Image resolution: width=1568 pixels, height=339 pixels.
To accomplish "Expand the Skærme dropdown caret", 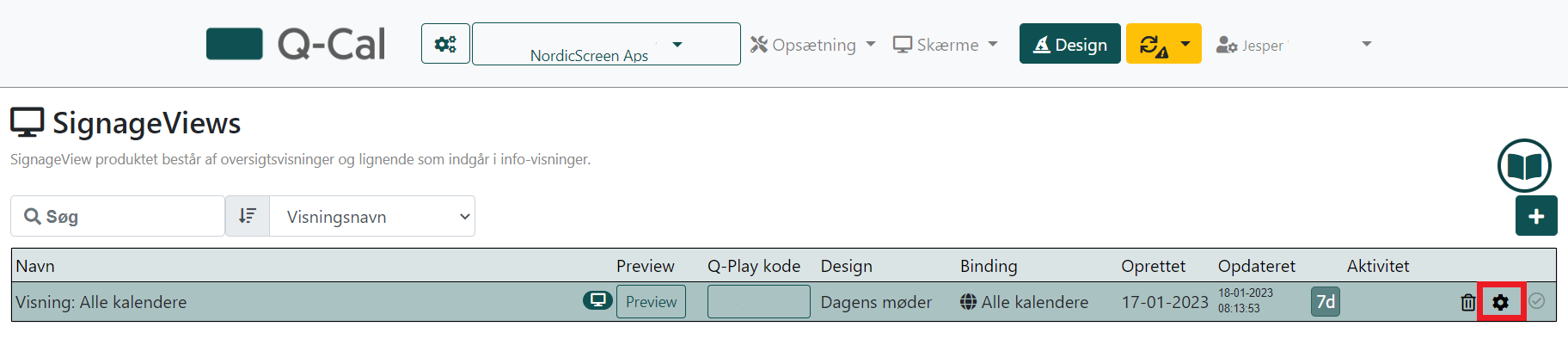I will [x=993, y=44].
